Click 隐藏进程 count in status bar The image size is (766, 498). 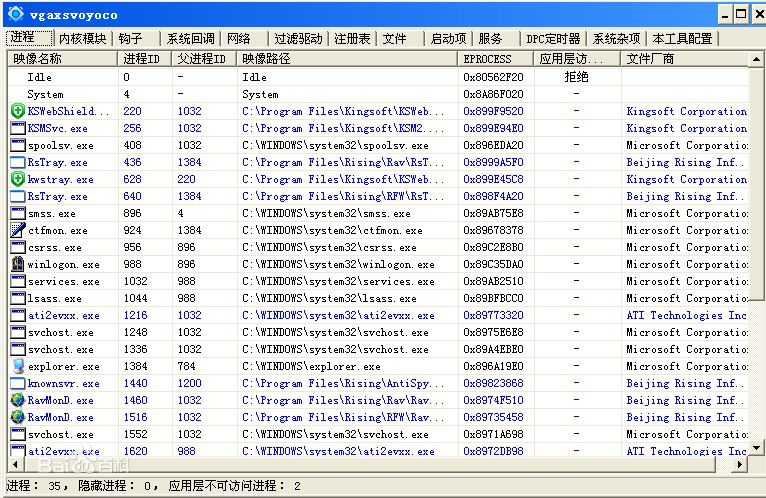118,486
